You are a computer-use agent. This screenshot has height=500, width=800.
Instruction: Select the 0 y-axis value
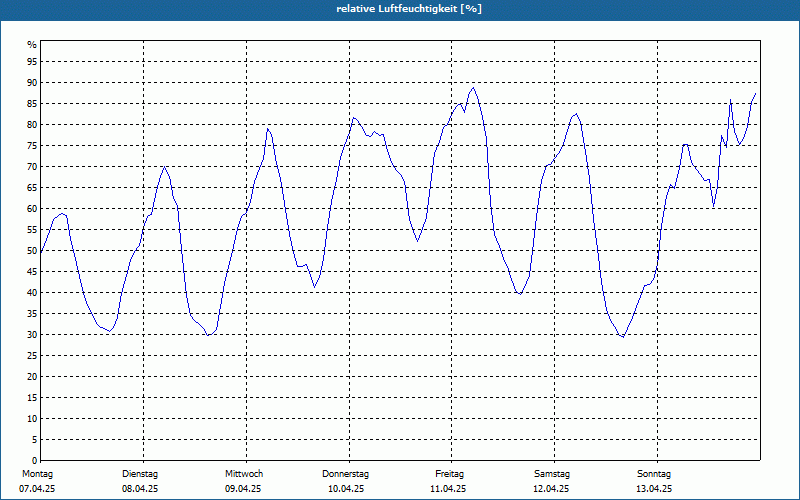pyautogui.click(x=35, y=461)
